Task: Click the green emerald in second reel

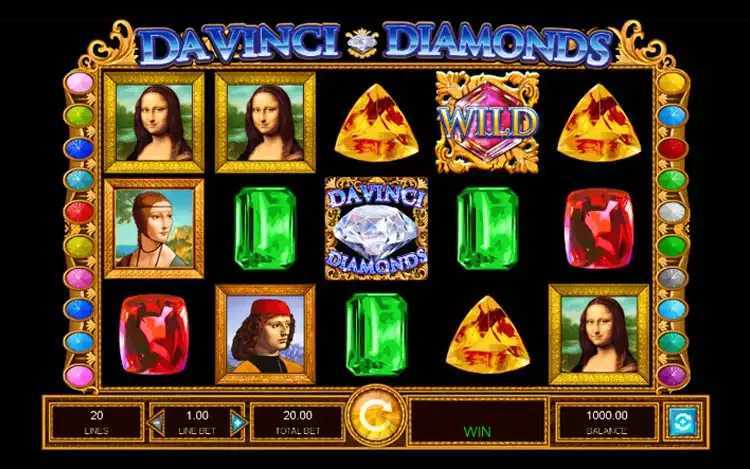Action: click(265, 229)
